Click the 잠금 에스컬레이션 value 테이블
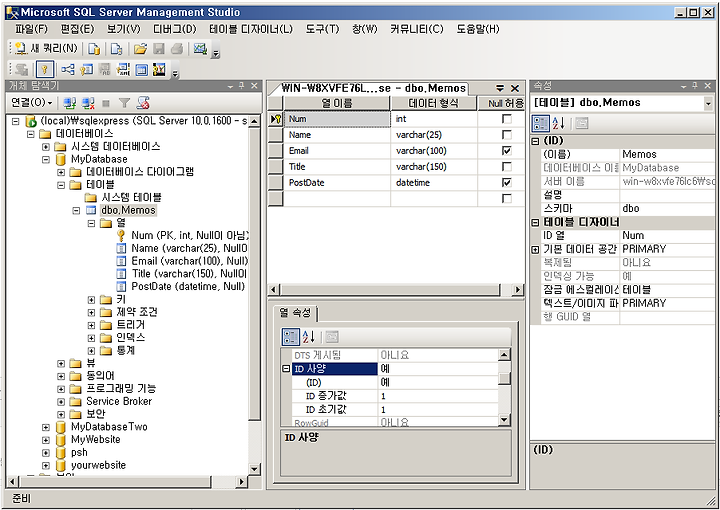The image size is (720, 510). (x=666, y=290)
